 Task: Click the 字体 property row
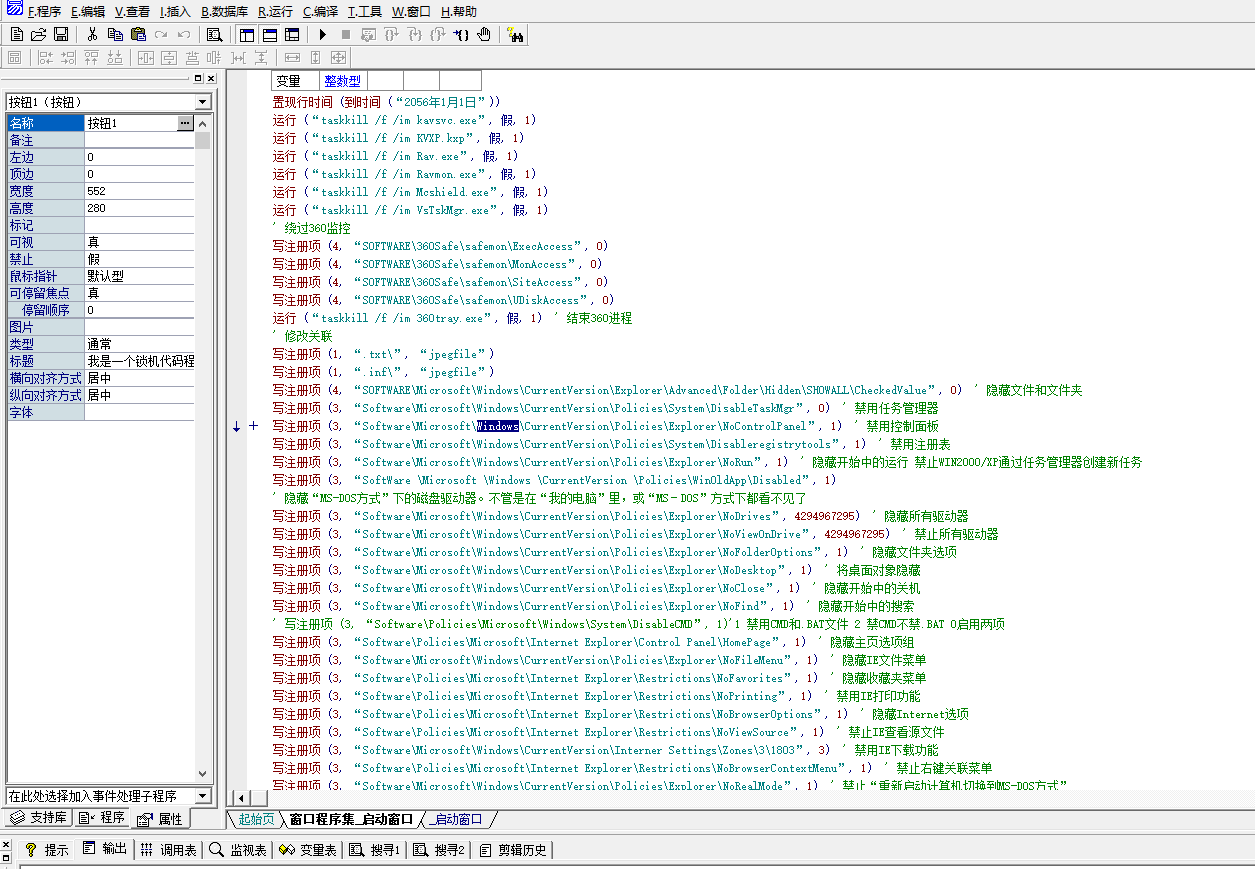(x=101, y=412)
